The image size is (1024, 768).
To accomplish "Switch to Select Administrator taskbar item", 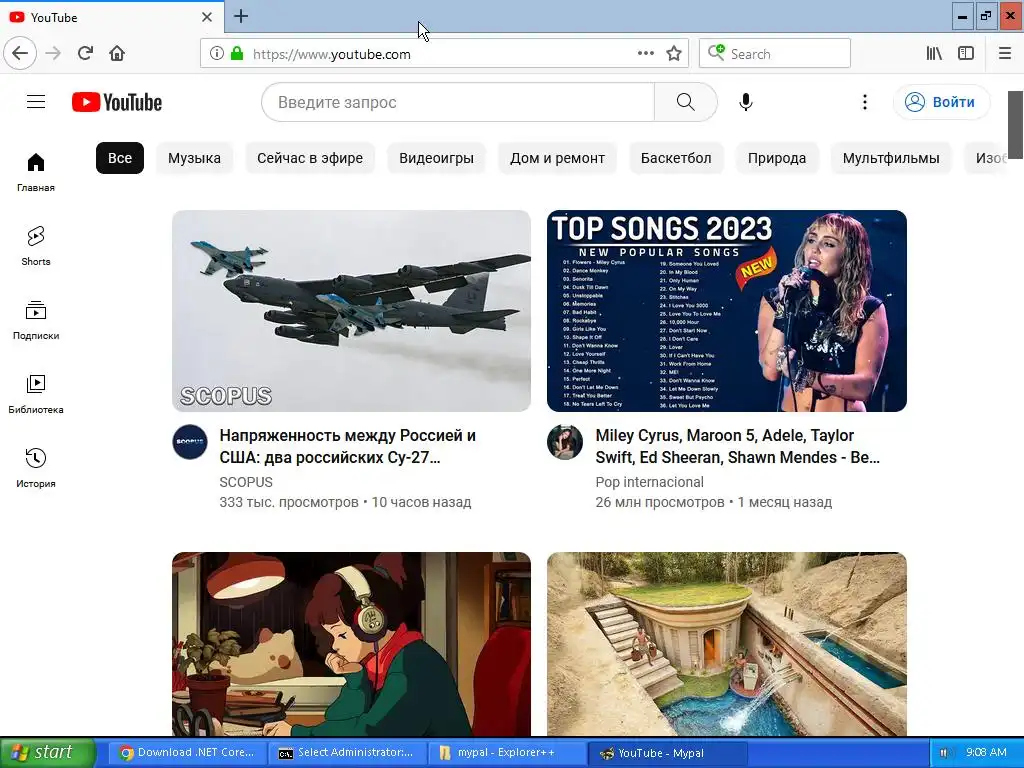I will pyautogui.click(x=346, y=753).
